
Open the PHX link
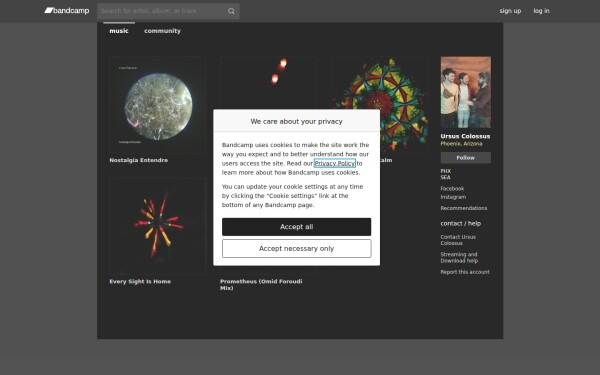(445, 171)
